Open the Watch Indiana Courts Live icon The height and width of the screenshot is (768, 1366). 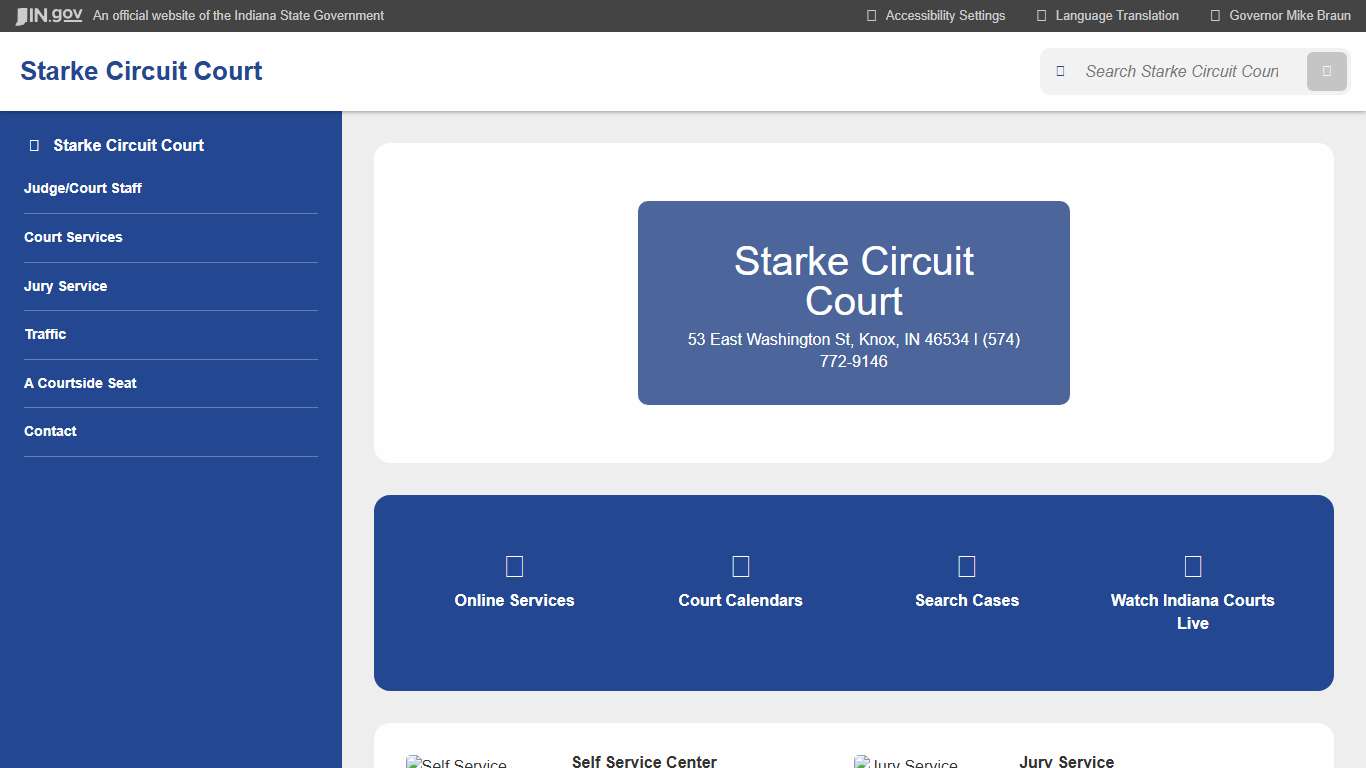click(x=1193, y=566)
